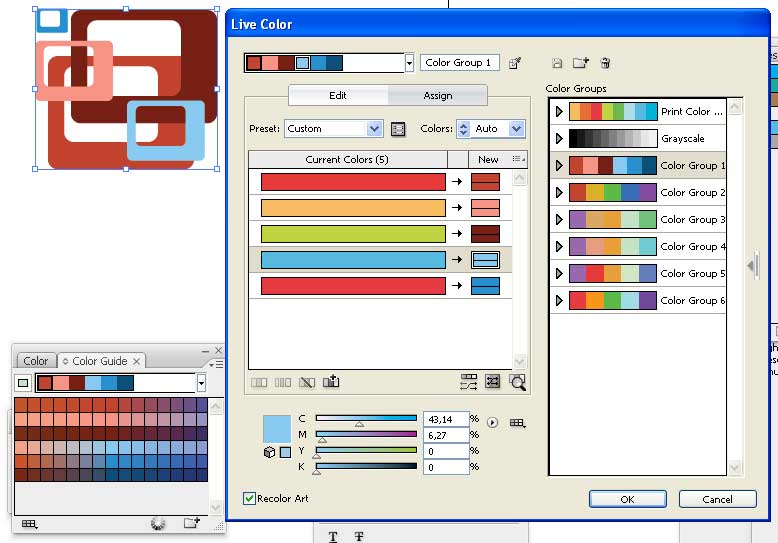The height and width of the screenshot is (543, 778).
Task: Delete color group with trash icon
Action: click(x=605, y=63)
